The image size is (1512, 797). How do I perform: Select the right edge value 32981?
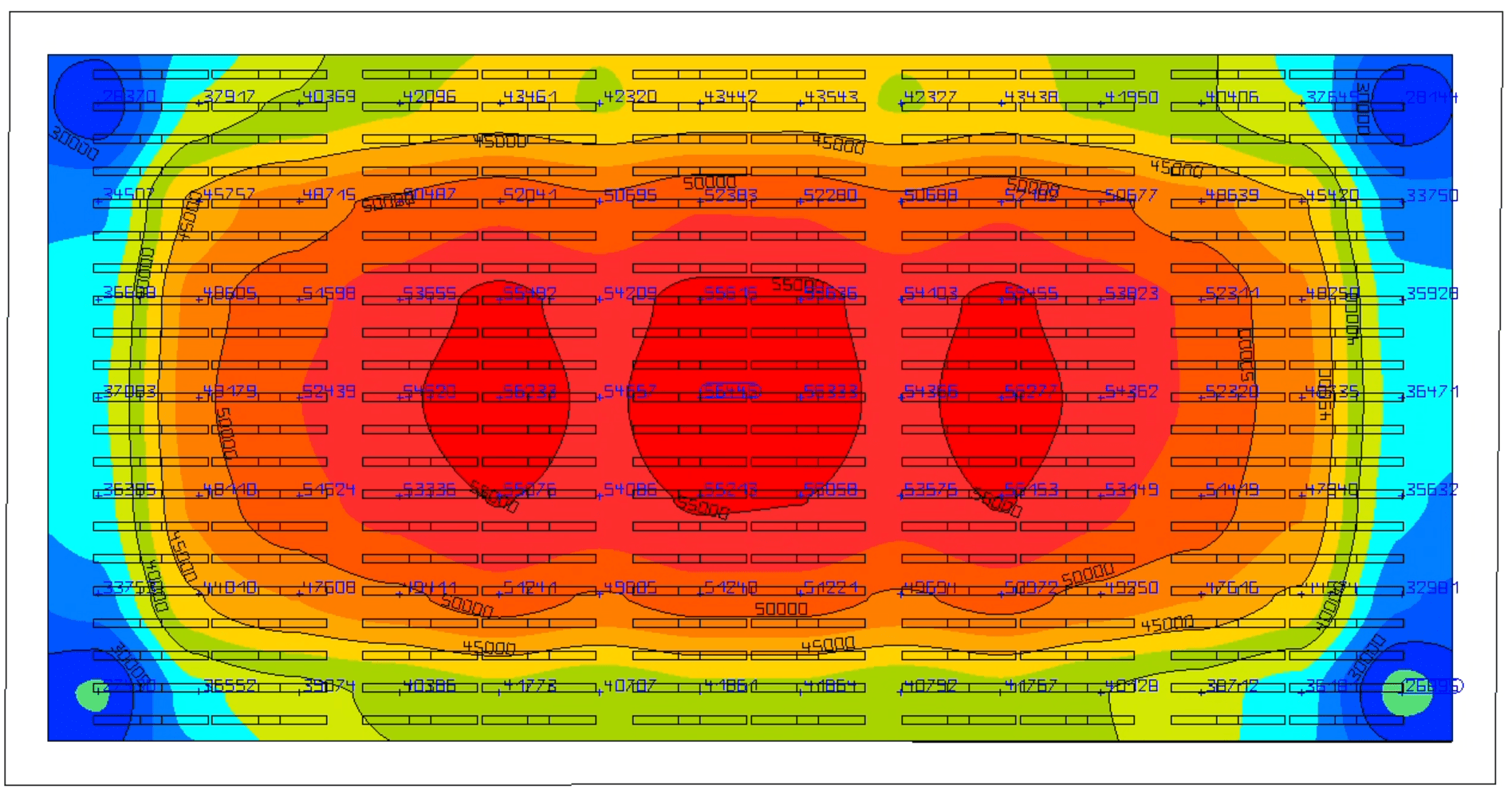coord(1432,587)
